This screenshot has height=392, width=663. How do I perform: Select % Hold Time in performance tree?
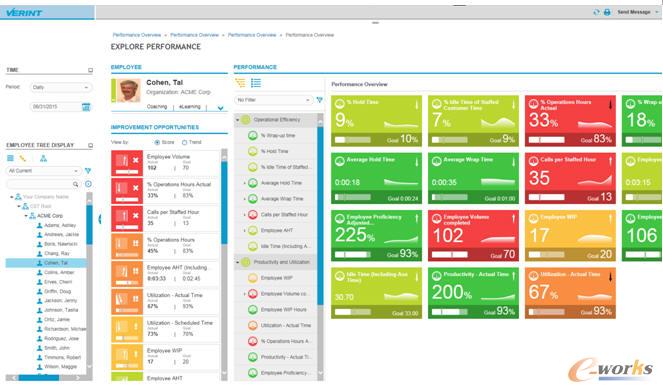pyautogui.click(x=274, y=151)
